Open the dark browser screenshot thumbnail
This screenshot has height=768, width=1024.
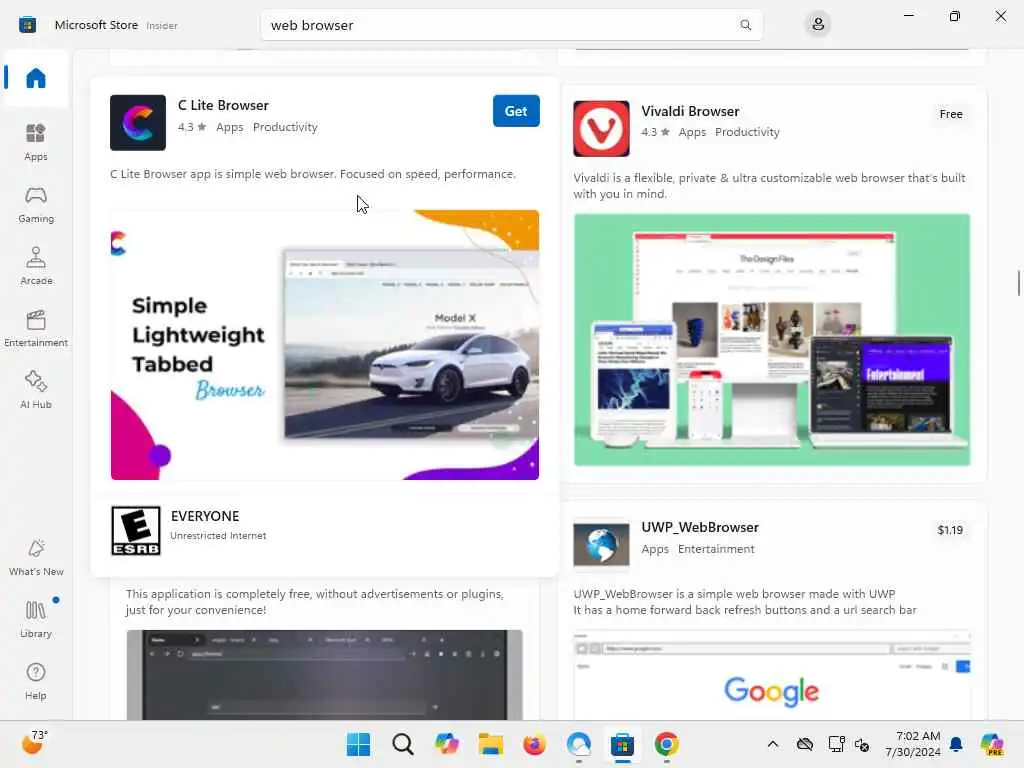(x=325, y=675)
